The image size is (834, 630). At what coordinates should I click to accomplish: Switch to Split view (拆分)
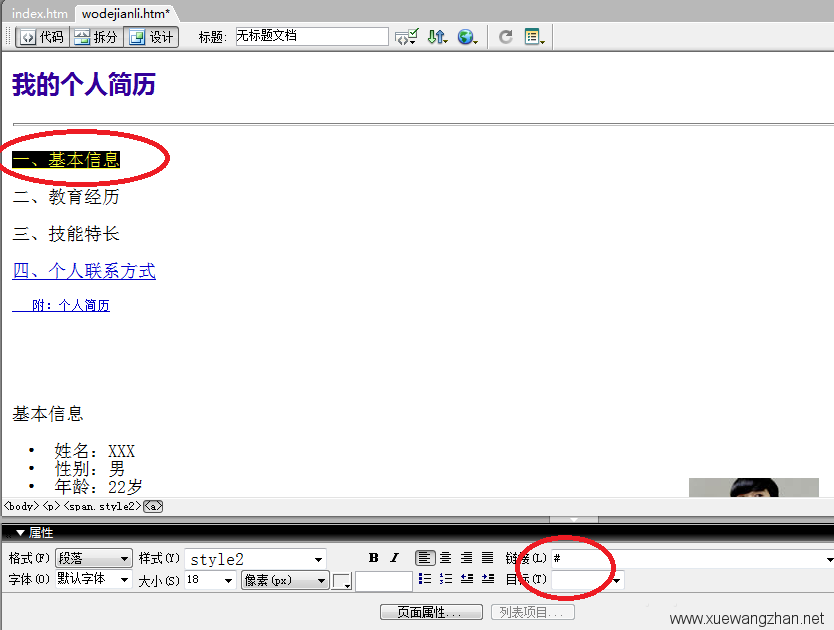(x=95, y=37)
